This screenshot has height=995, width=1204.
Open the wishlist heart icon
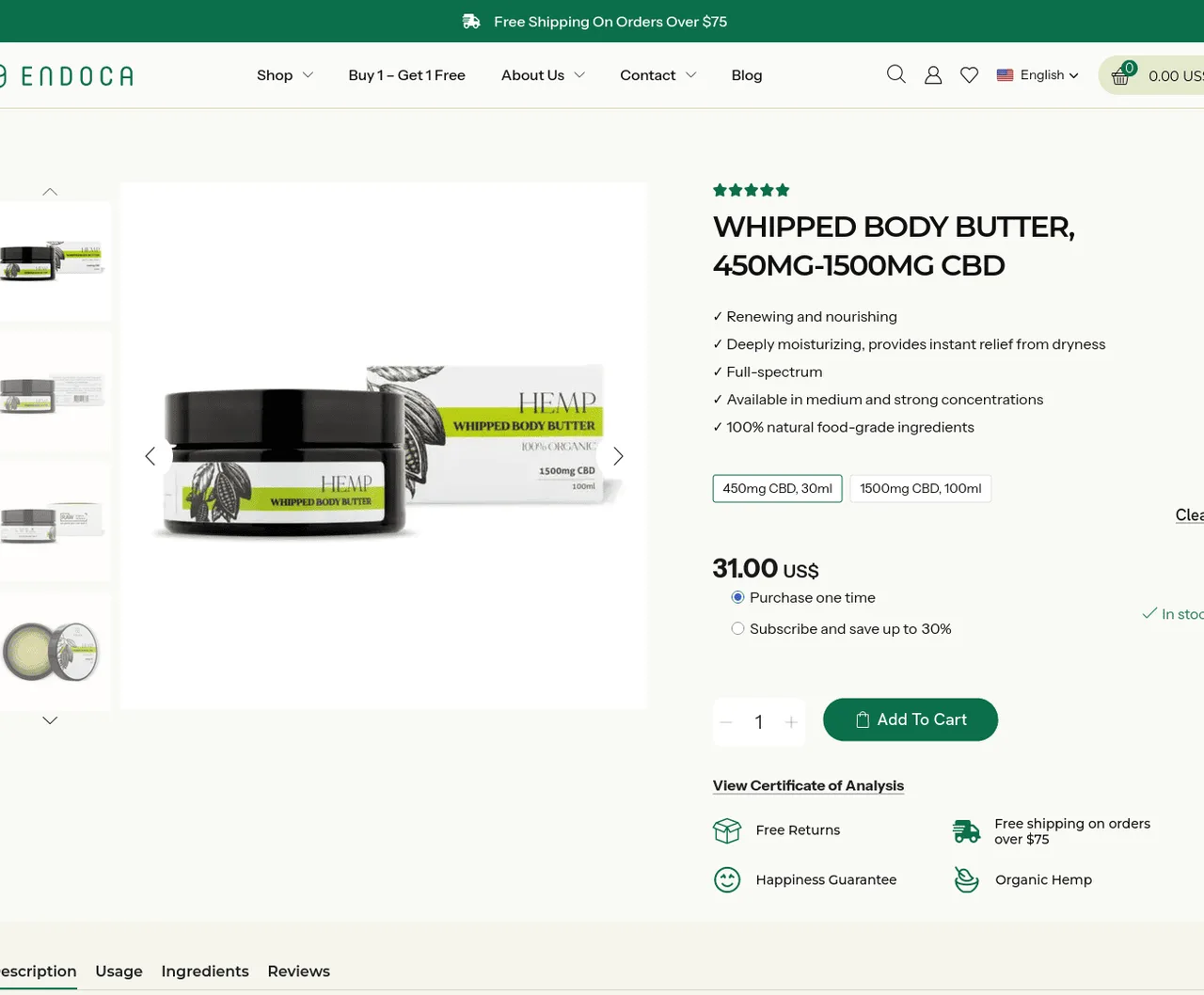point(969,75)
